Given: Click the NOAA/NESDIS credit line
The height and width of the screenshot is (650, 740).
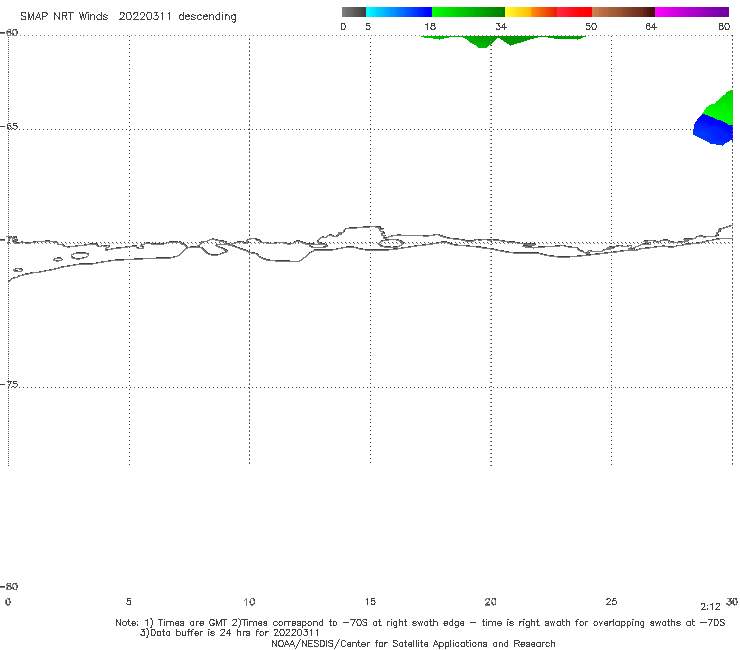Looking at the screenshot, I should coord(413,644).
